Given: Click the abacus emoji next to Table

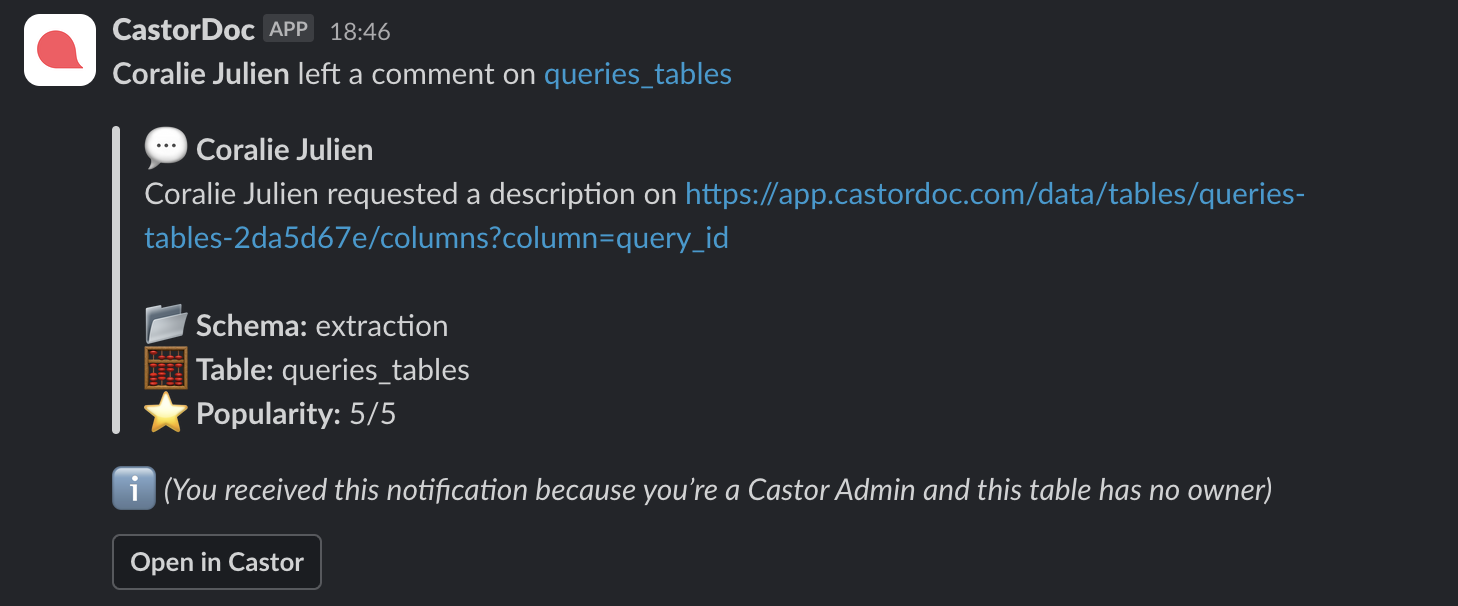Looking at the screenshot, I should 166,369.
